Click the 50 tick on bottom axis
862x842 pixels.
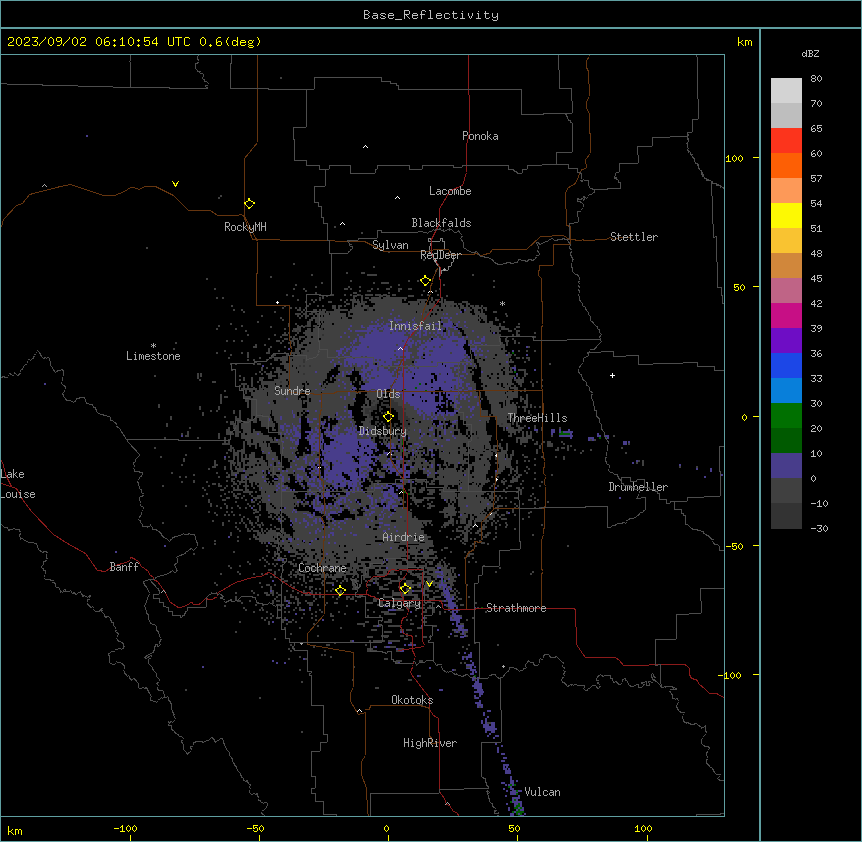pos(514,828)
